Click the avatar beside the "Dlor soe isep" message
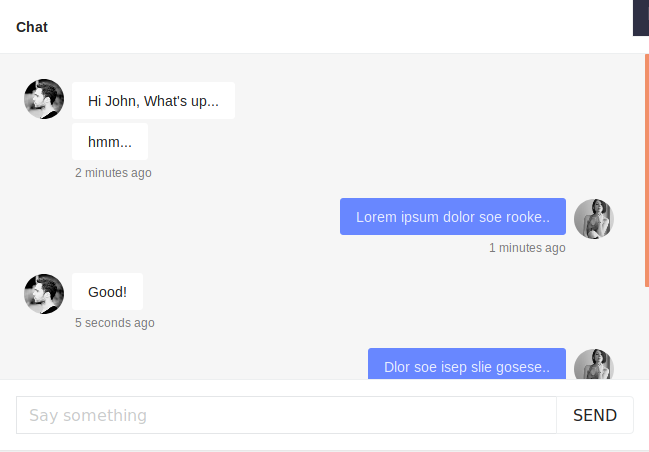The height and width of the screenshot is (452, 649). click(x=593, y=365)
